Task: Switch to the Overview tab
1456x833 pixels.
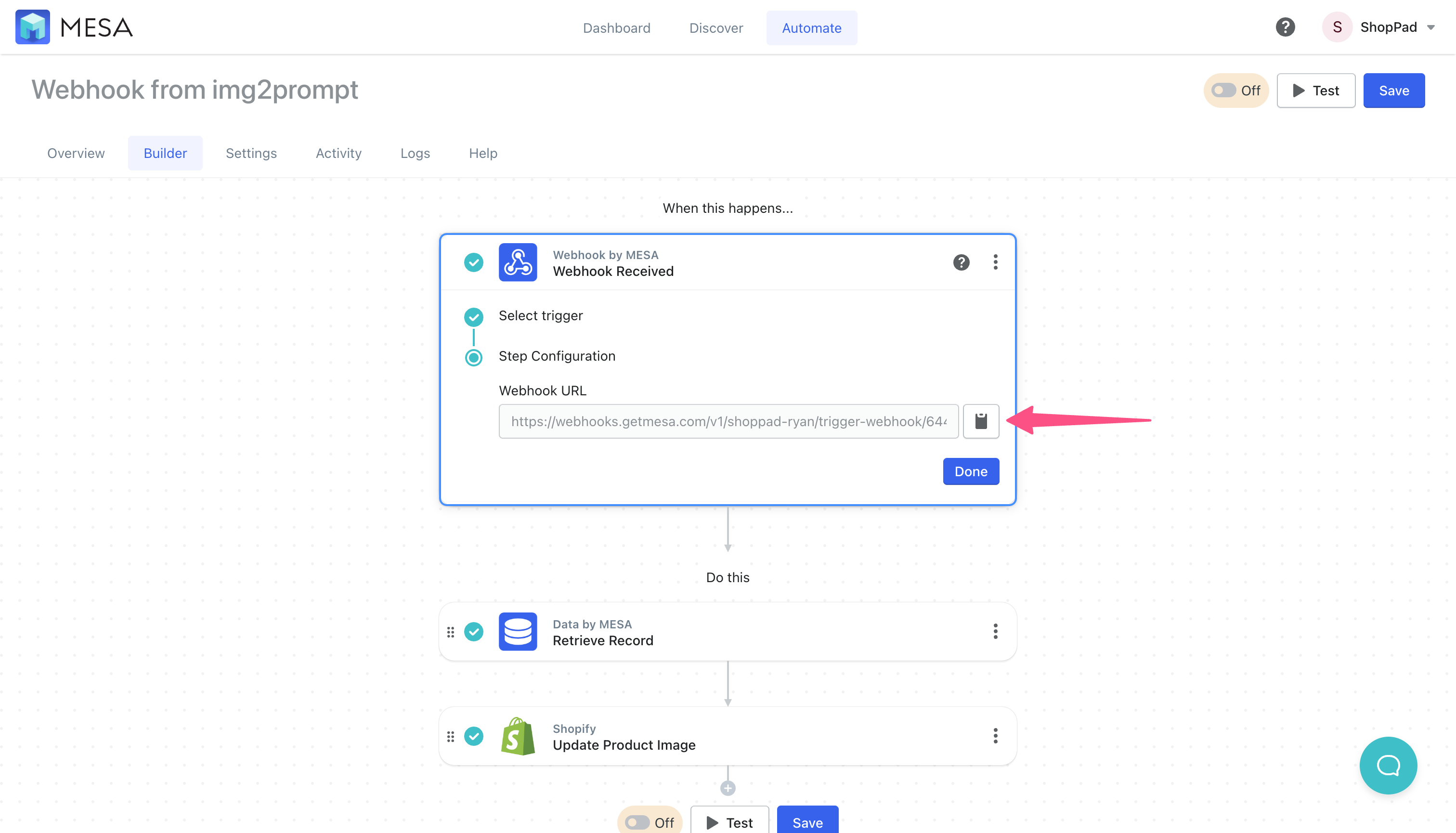Action: [76, 153]
